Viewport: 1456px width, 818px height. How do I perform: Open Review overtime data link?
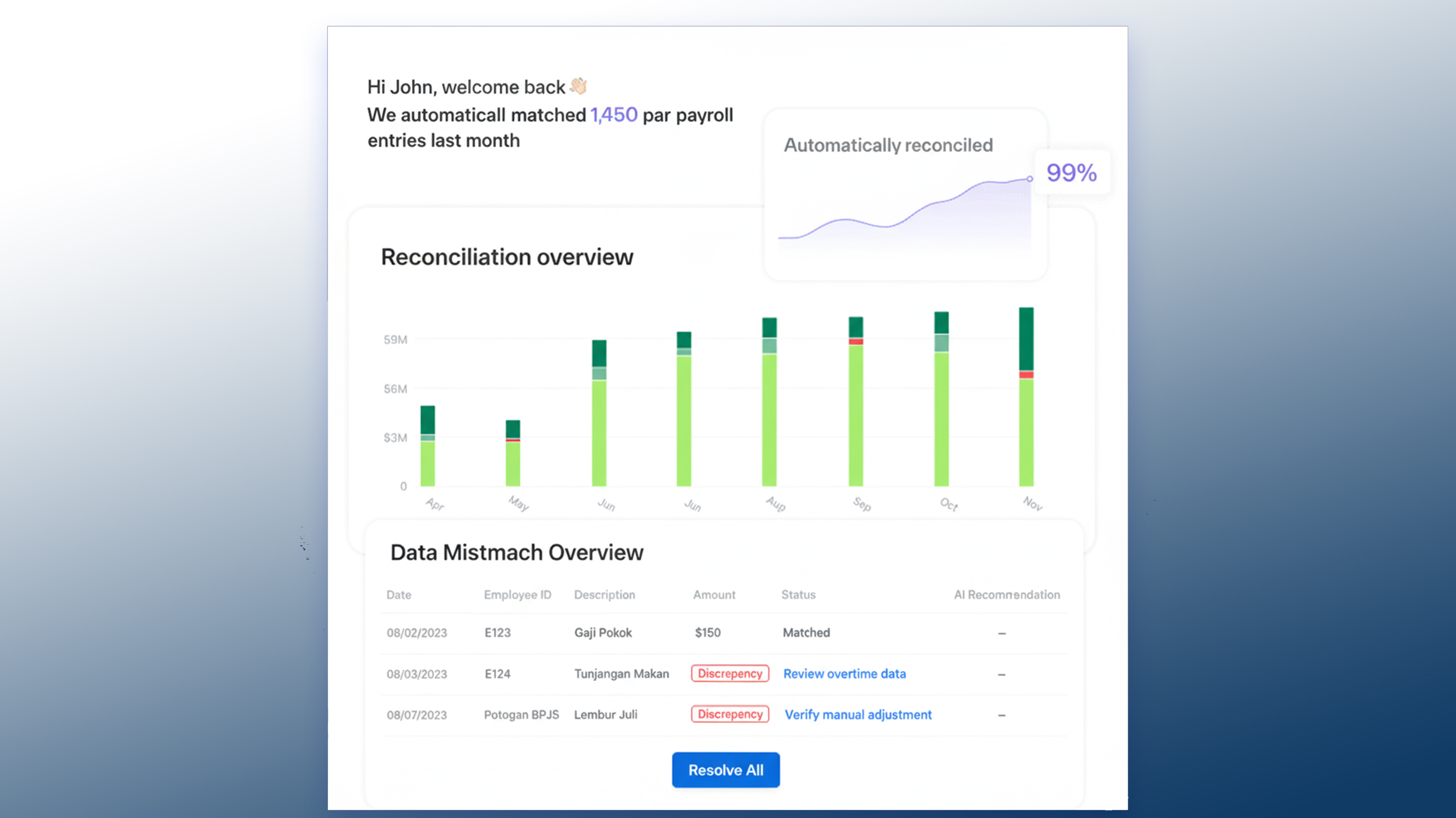coord(844,673)
